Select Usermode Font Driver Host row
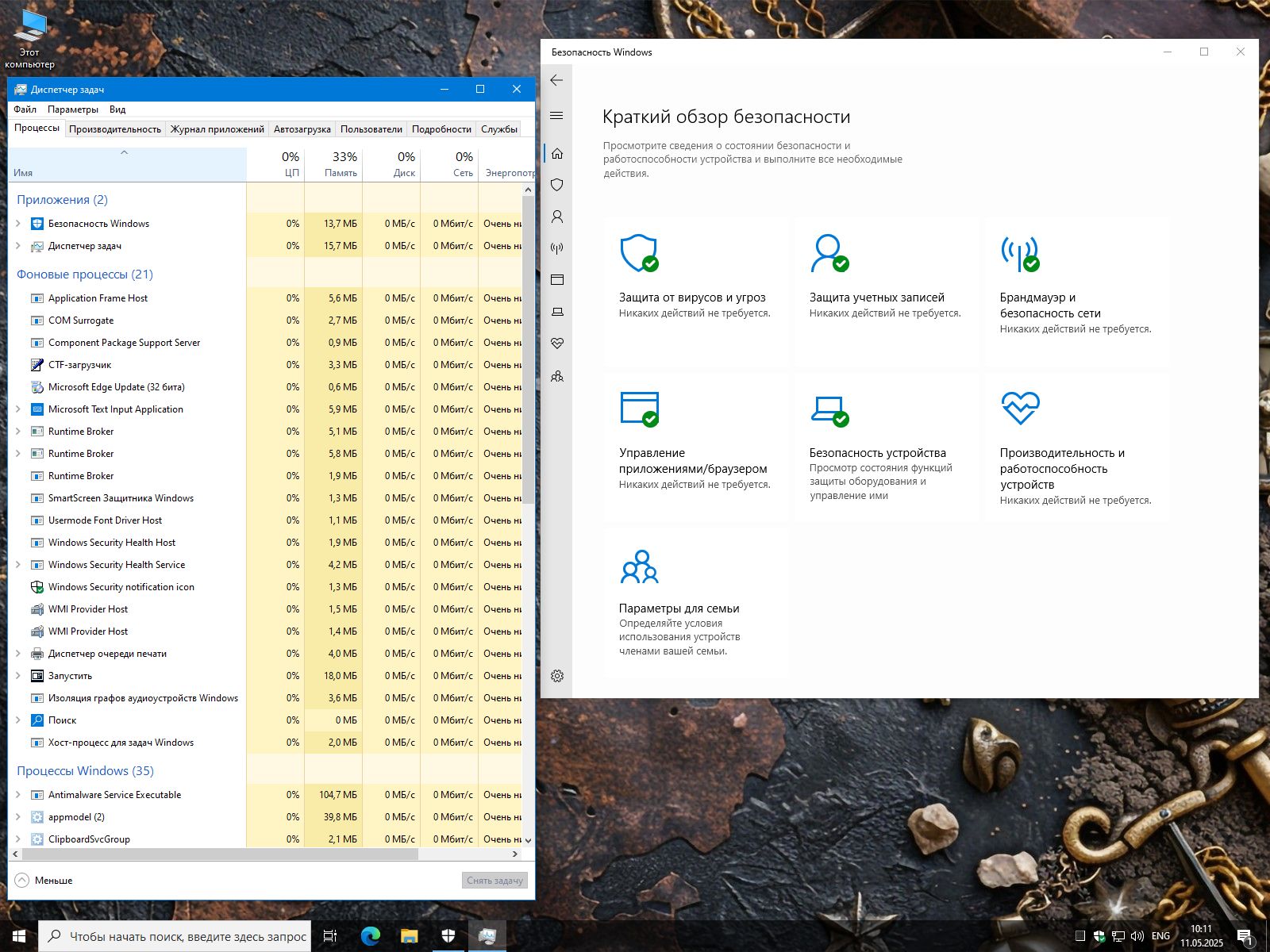The width and height of the screenshot is (1270, 952). (x=265, y=520)
